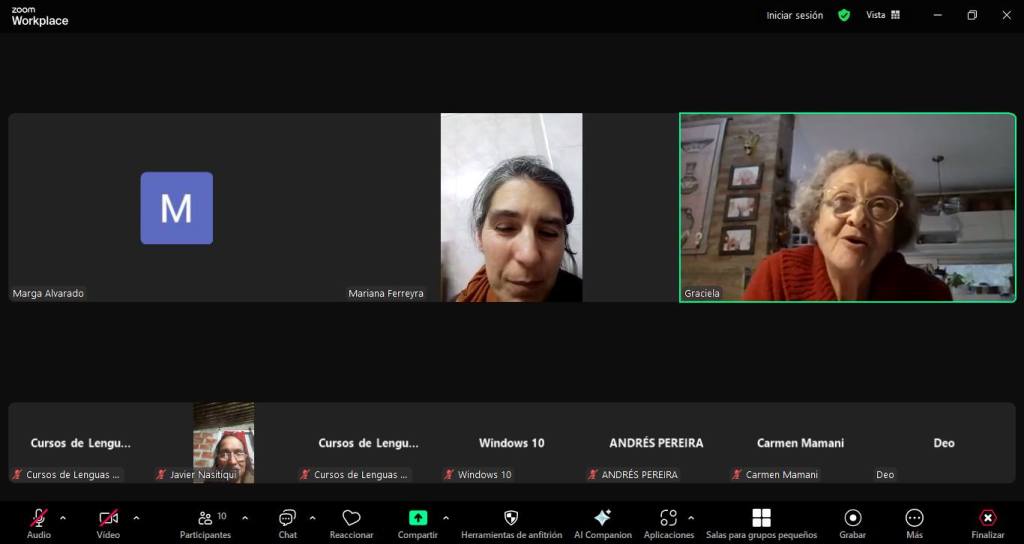
Task: Expand video options arrow next to Video
Action: click(136, 518)
